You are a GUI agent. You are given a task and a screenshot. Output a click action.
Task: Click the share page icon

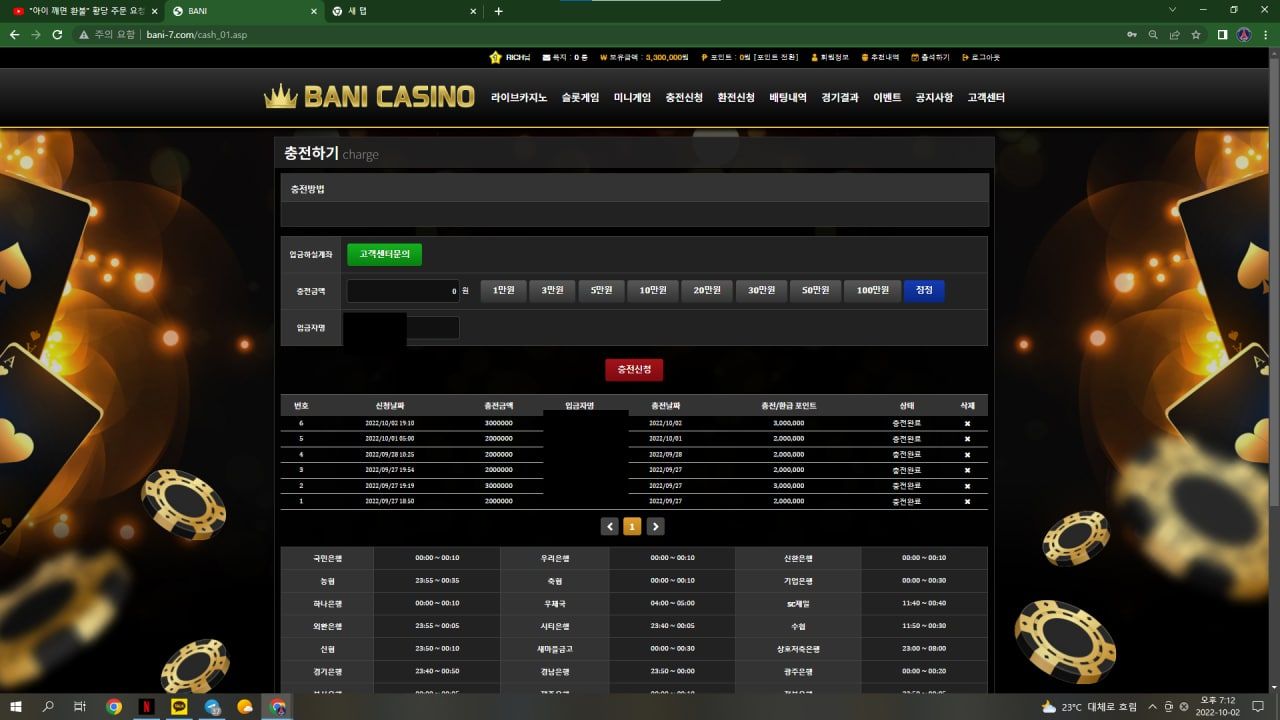[1175, 34]
